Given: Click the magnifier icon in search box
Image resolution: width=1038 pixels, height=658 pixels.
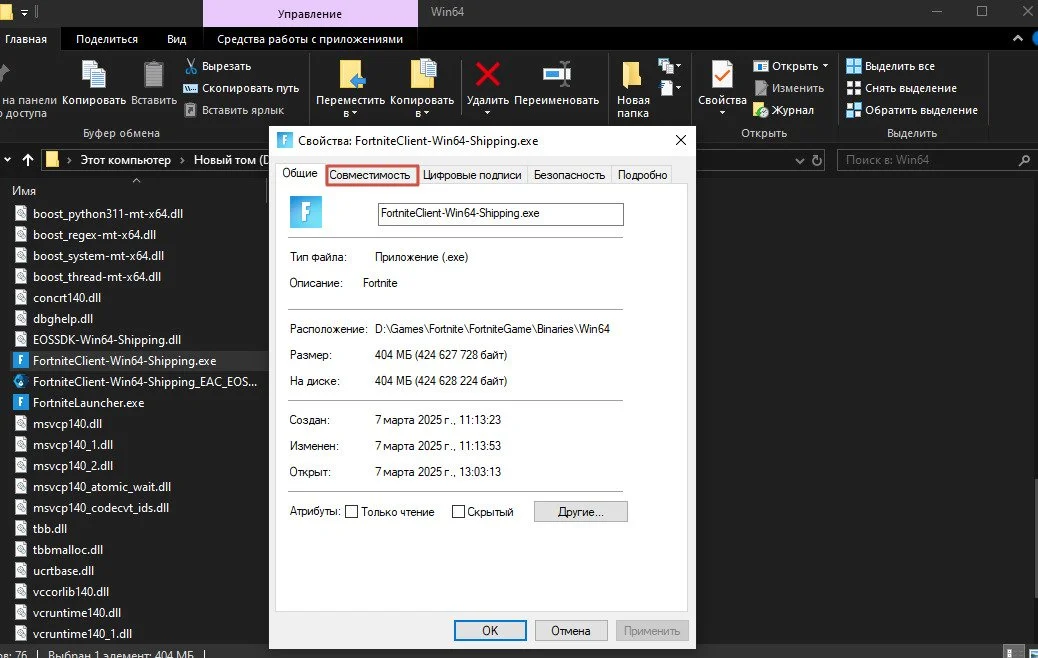Looking at the screenshot, I should tap(1024, 160).
